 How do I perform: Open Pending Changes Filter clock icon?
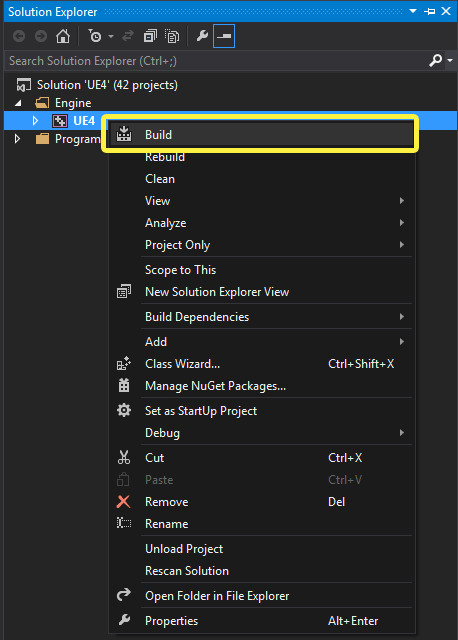(95, 36)
